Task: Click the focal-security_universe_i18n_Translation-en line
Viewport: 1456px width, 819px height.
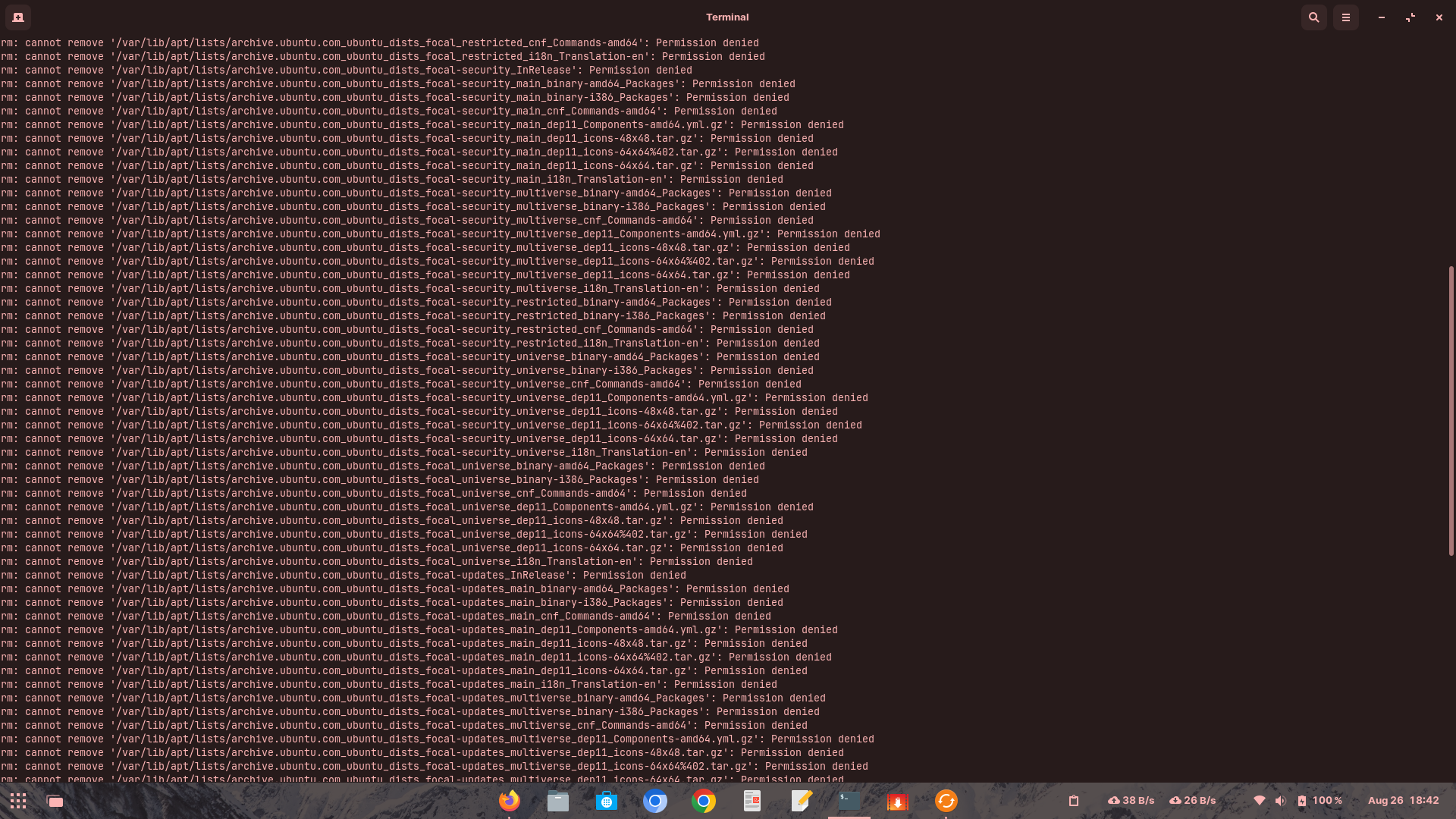Action: point(404,453)
